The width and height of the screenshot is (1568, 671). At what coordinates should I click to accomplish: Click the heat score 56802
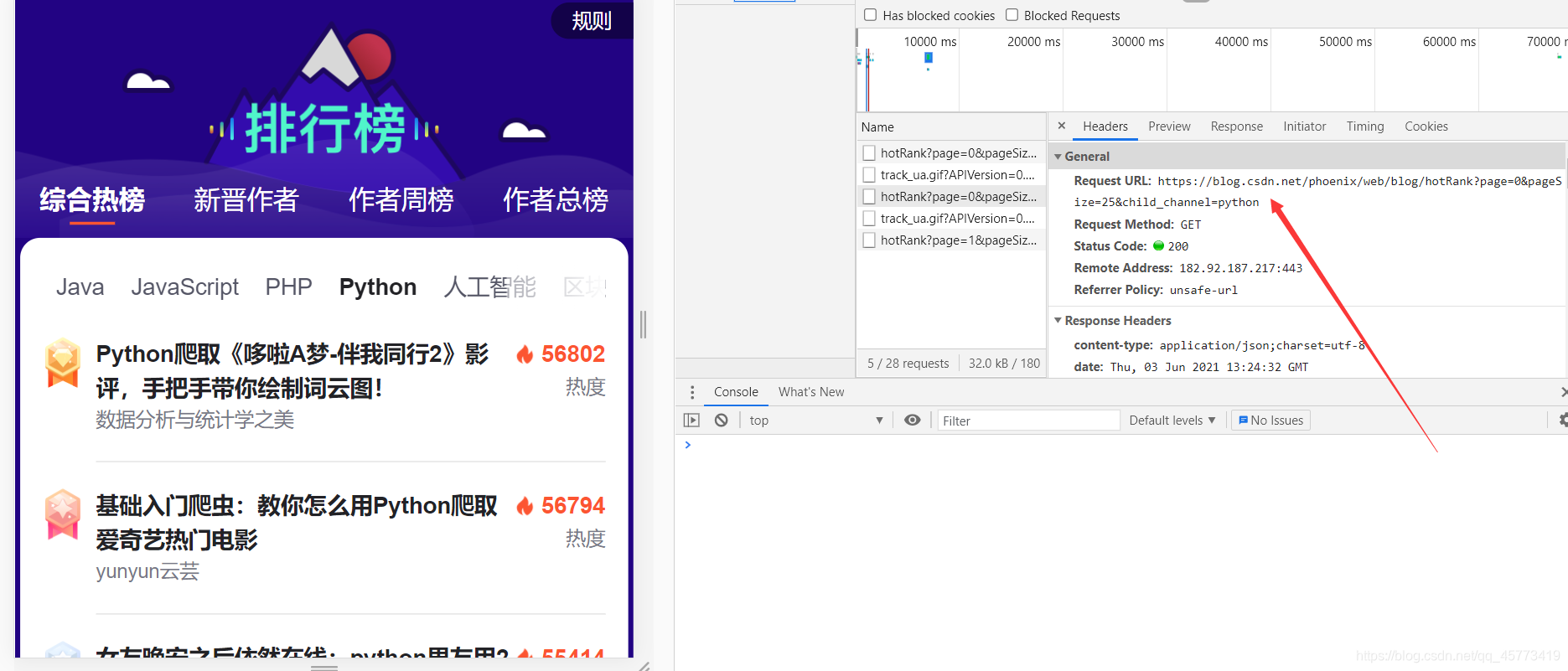573,354
